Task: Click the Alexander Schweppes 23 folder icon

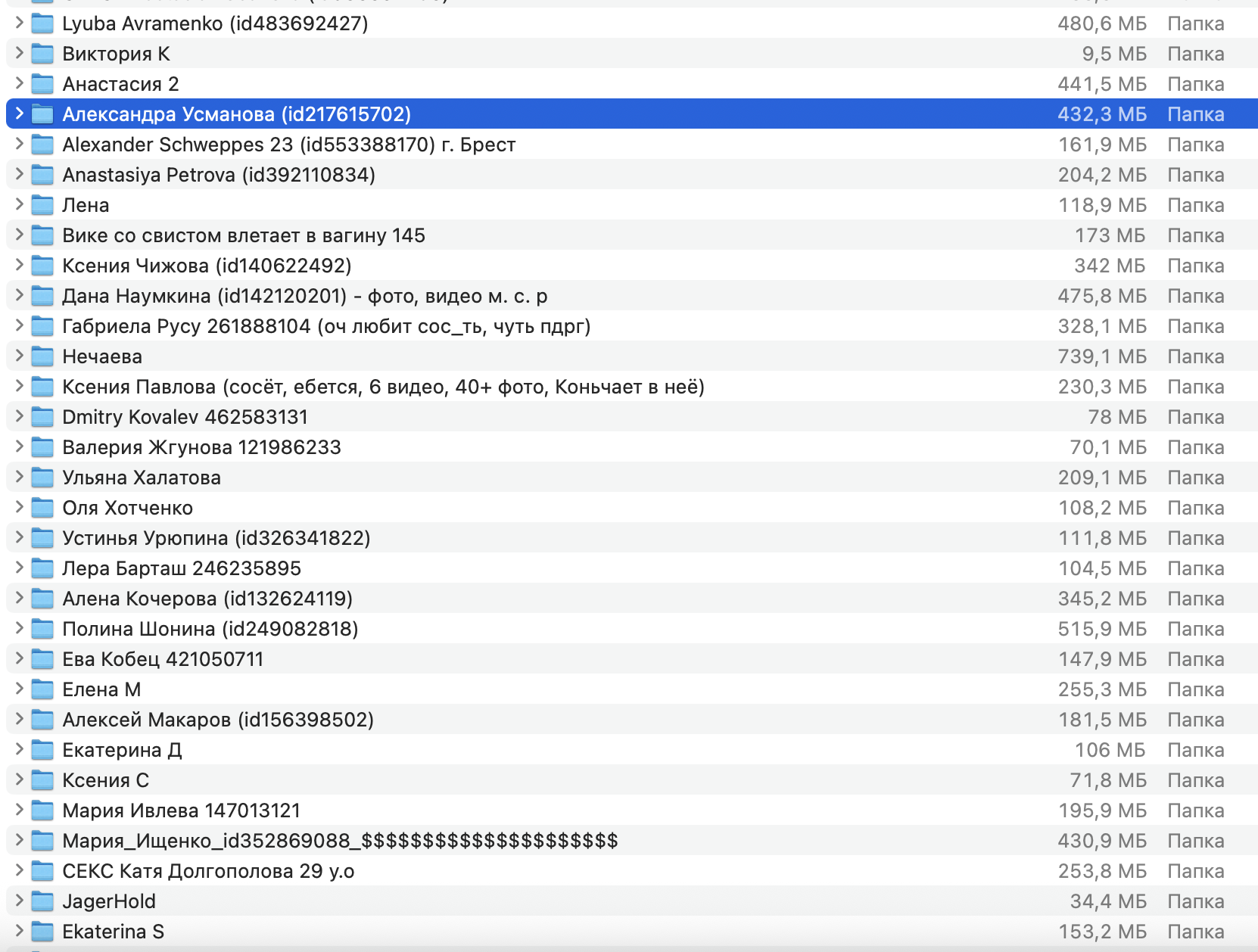Action: click(x=42, y=145)
